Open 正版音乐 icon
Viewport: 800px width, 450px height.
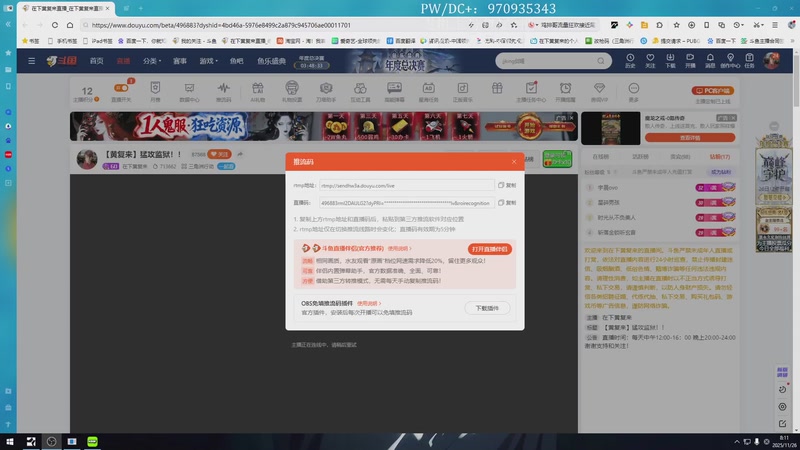coord(463,91)
